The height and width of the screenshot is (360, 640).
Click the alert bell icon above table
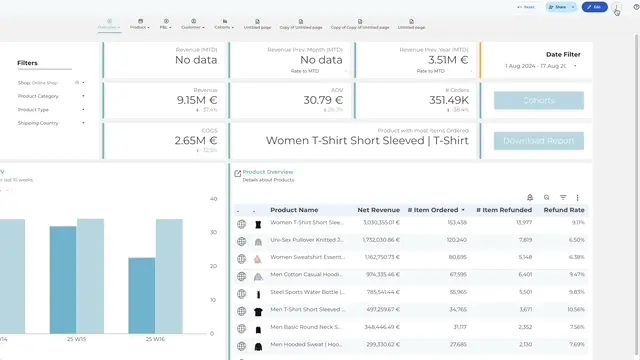coord(530,198)
